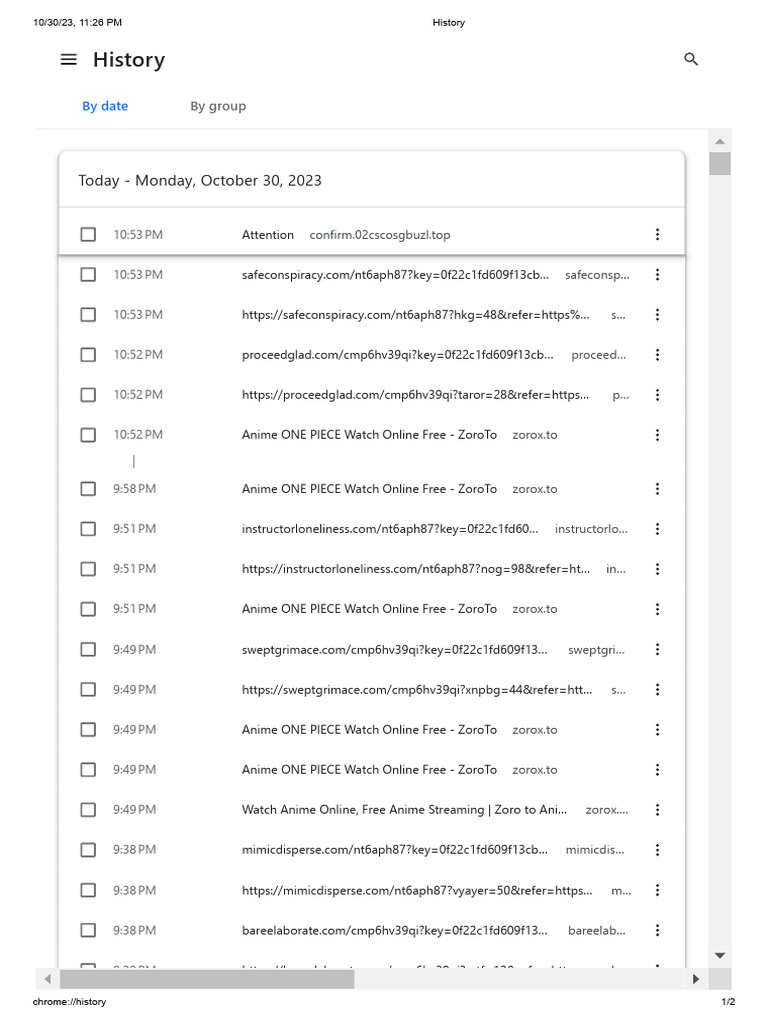This screenshot has height=1024, width=768.
Task: Check the 9:58 PM ZoroTo entry box
Action: pos(88,489)
